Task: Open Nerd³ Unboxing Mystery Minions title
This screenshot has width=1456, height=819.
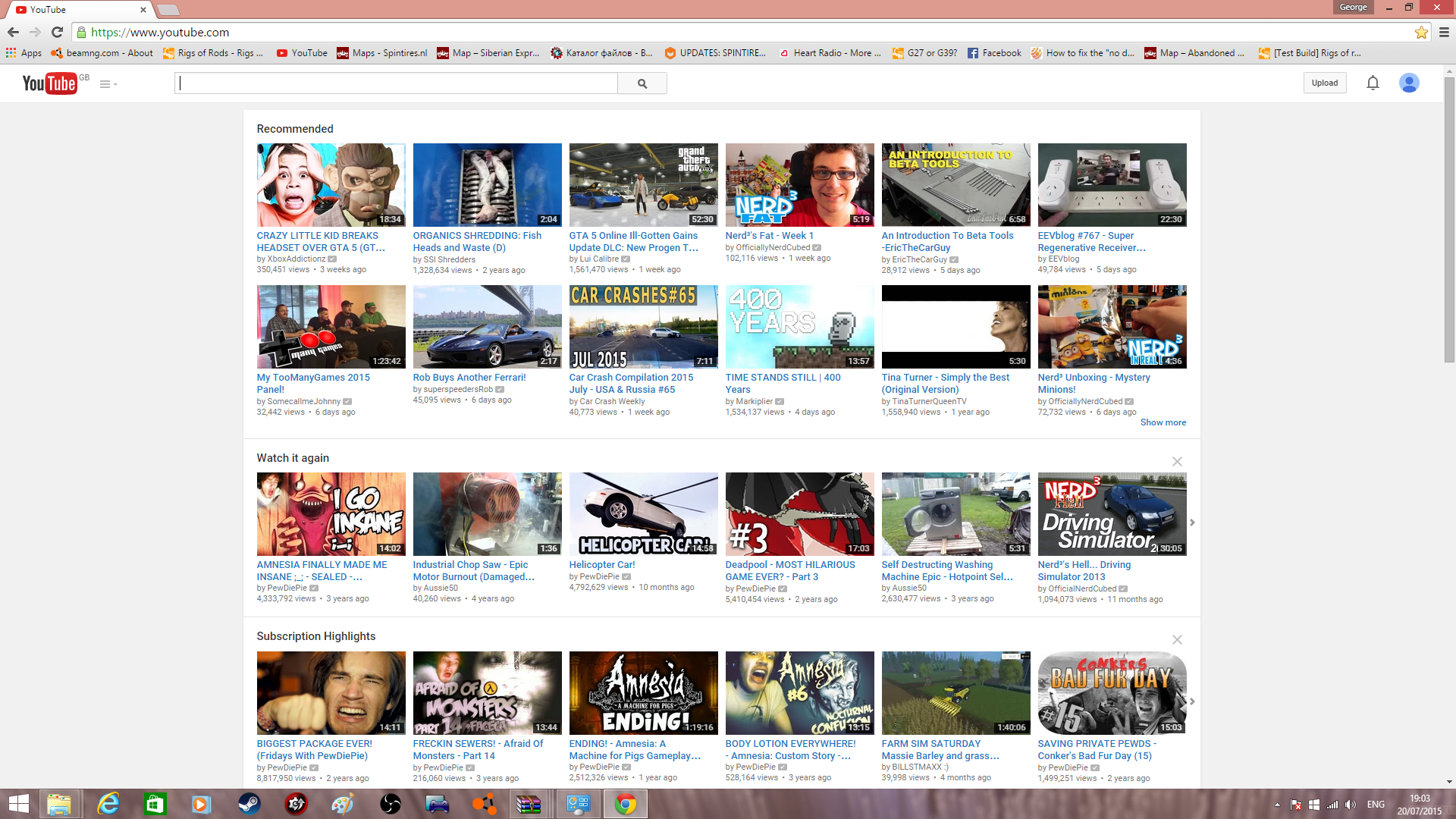Action: (1094, 384)
